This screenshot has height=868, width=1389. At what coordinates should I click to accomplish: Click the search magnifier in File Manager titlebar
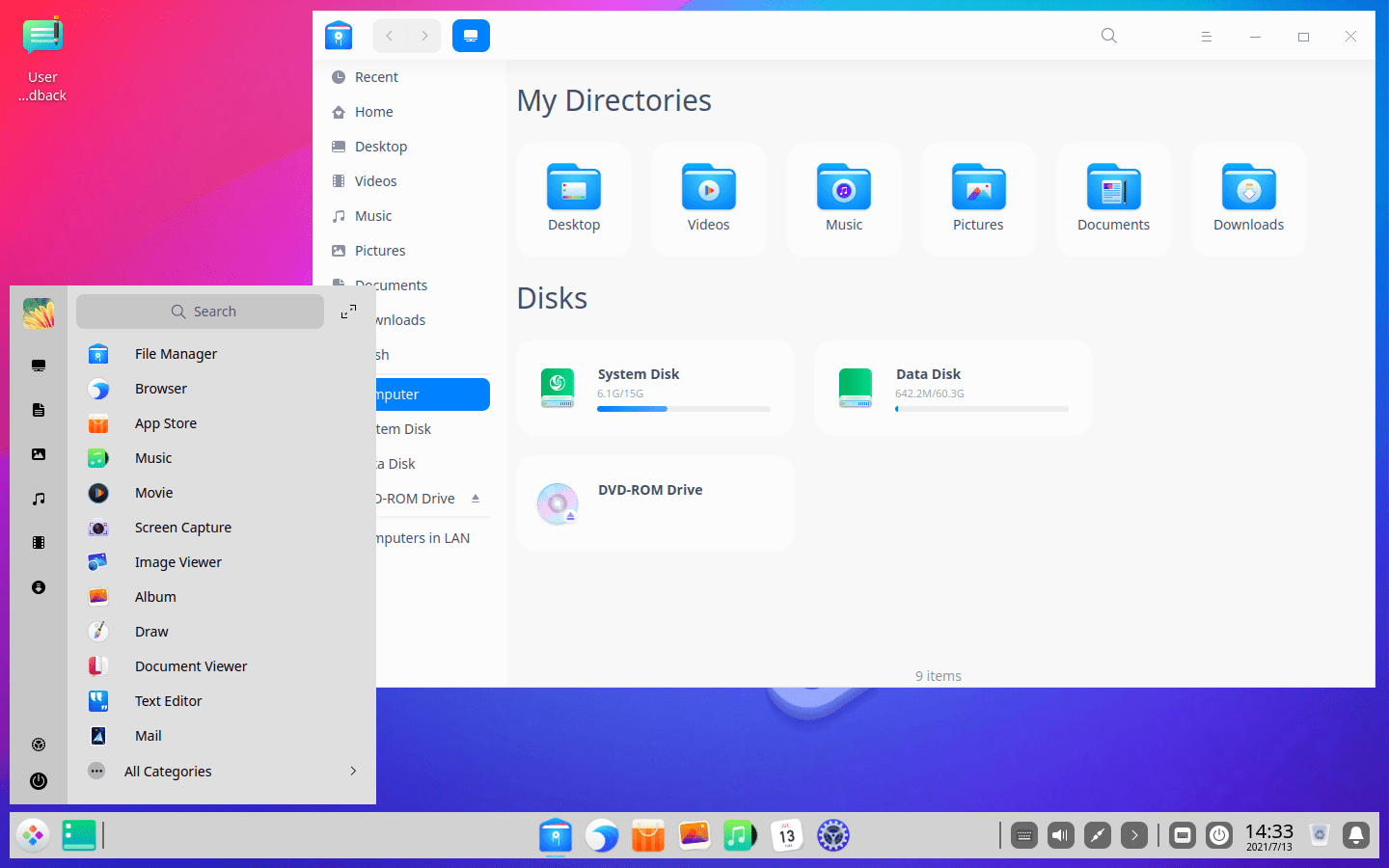point(1108,36)
